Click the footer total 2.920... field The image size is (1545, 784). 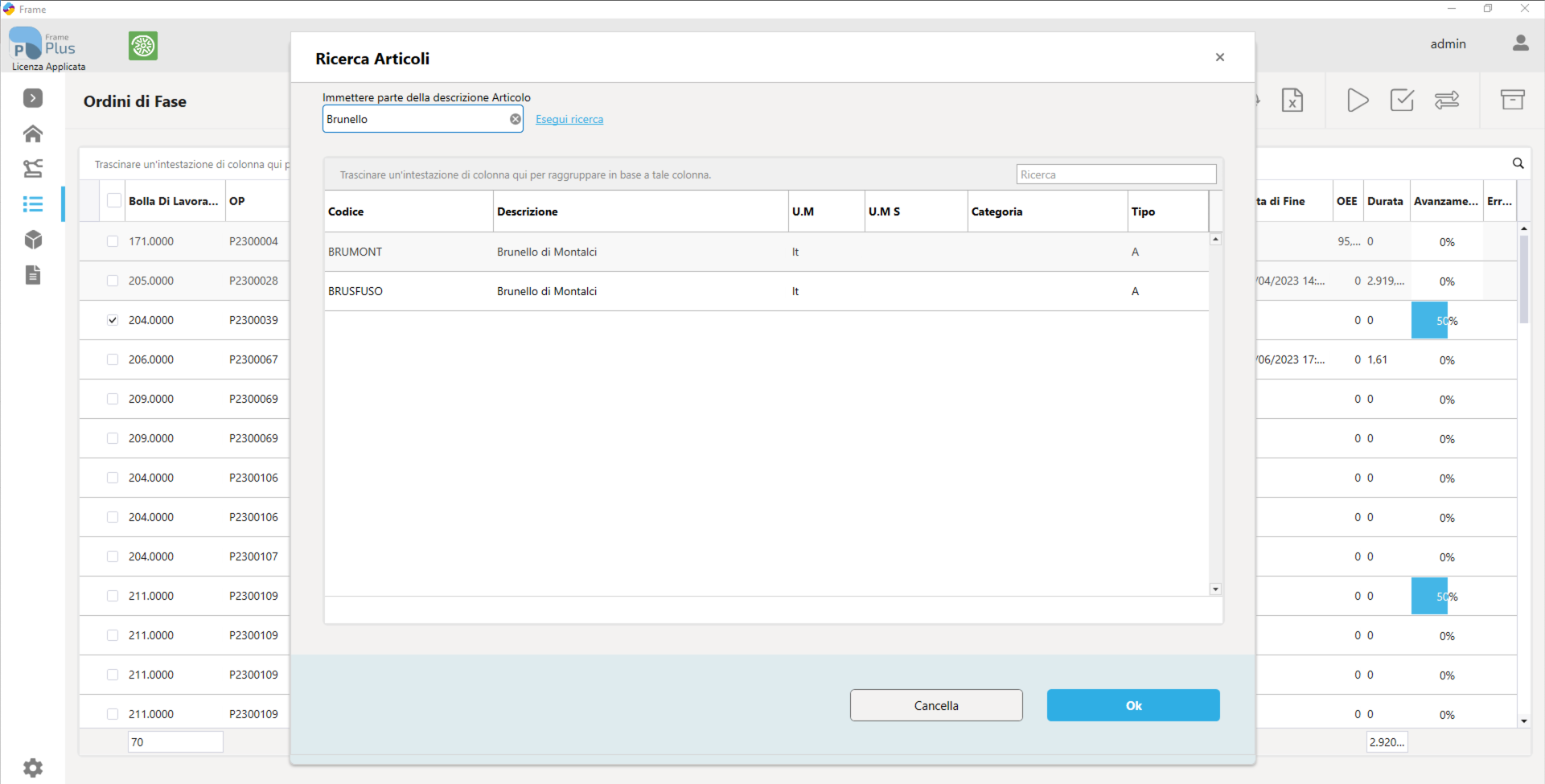(x=1387, y=742)
